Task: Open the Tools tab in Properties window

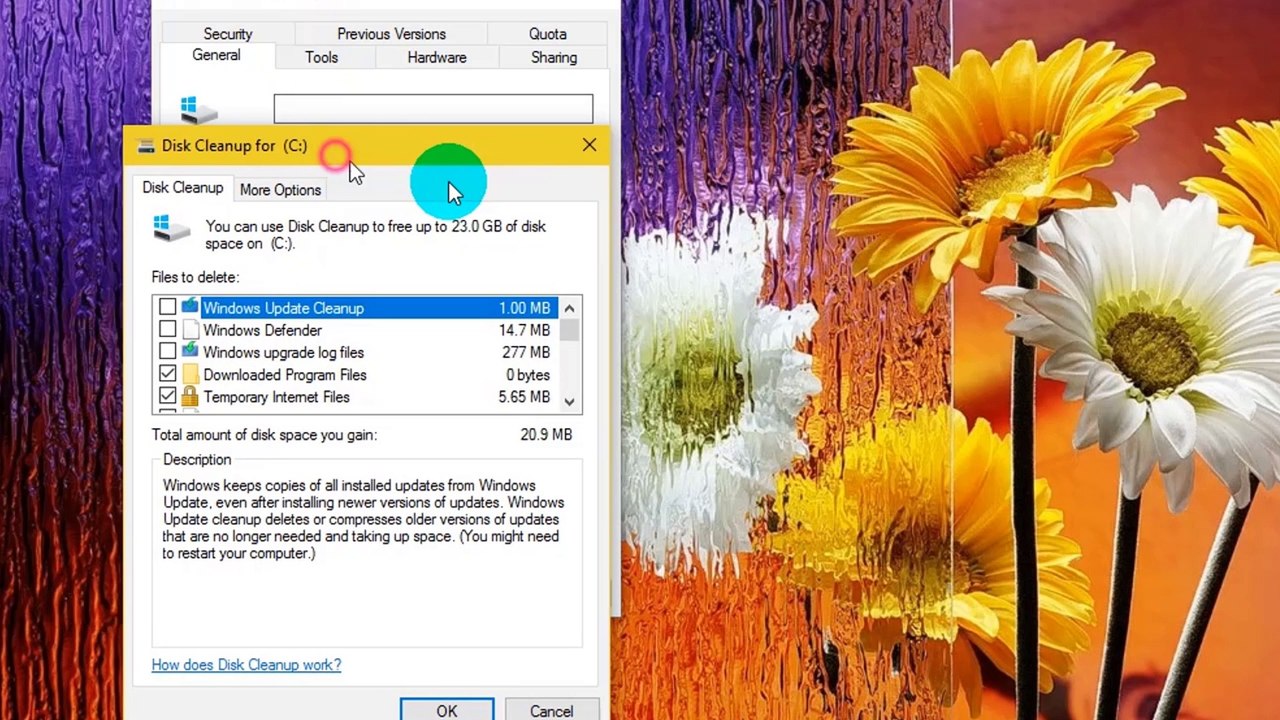Action: tap(321, 57)
